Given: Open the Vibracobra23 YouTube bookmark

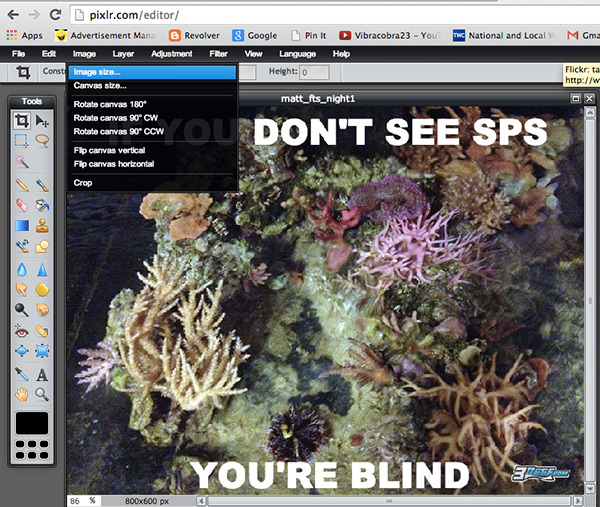Looking at the screenshot, I should [389, 36].
